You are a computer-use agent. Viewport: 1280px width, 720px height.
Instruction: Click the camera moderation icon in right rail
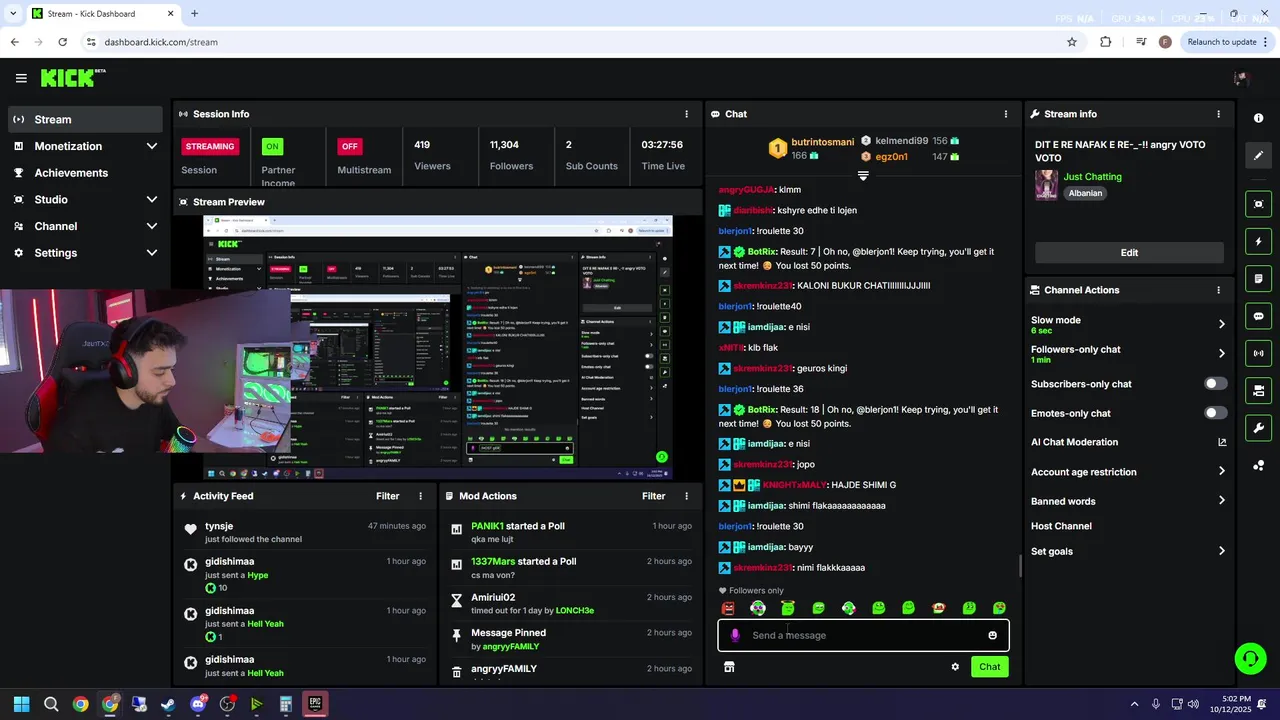point(1258,391)
